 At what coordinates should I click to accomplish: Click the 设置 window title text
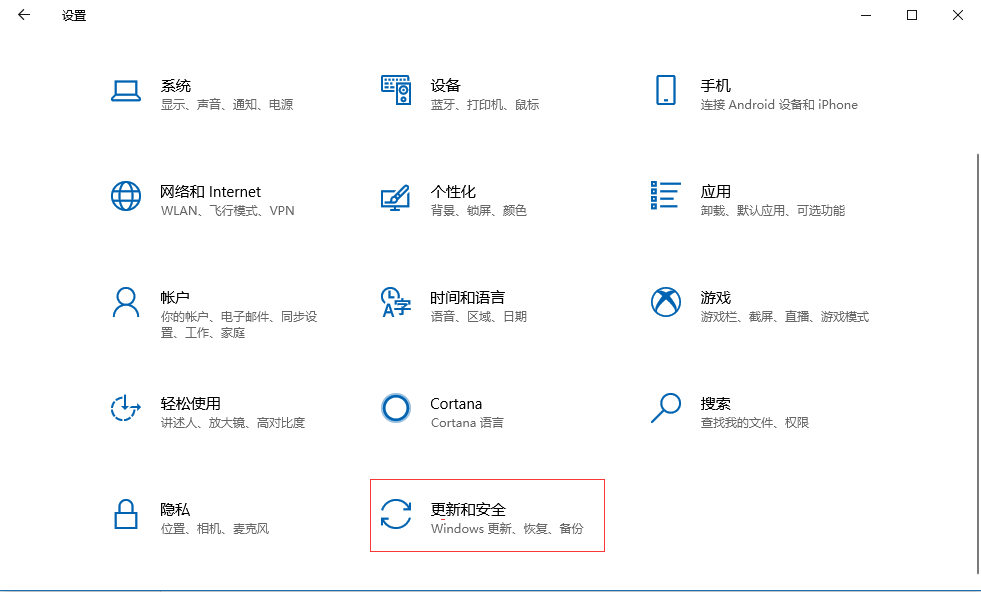coord(72,15)
